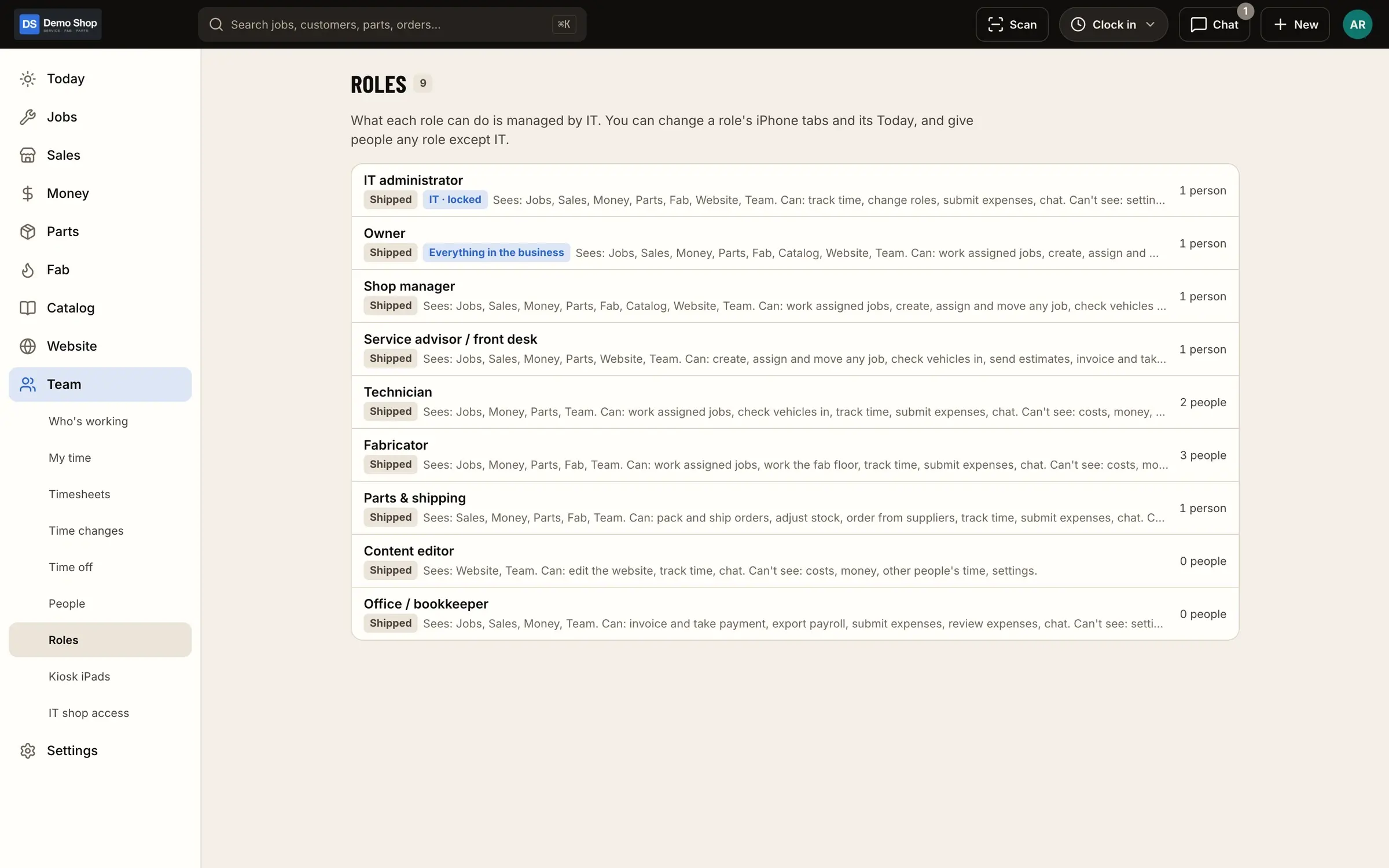Expand the Clock in dropdown chevron

[1150, 24]
